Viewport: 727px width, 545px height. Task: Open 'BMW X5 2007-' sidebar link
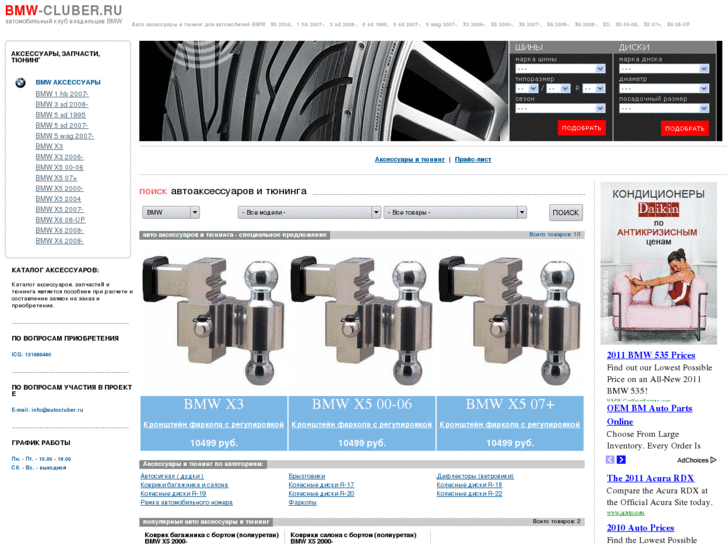(x=60, y=209)
